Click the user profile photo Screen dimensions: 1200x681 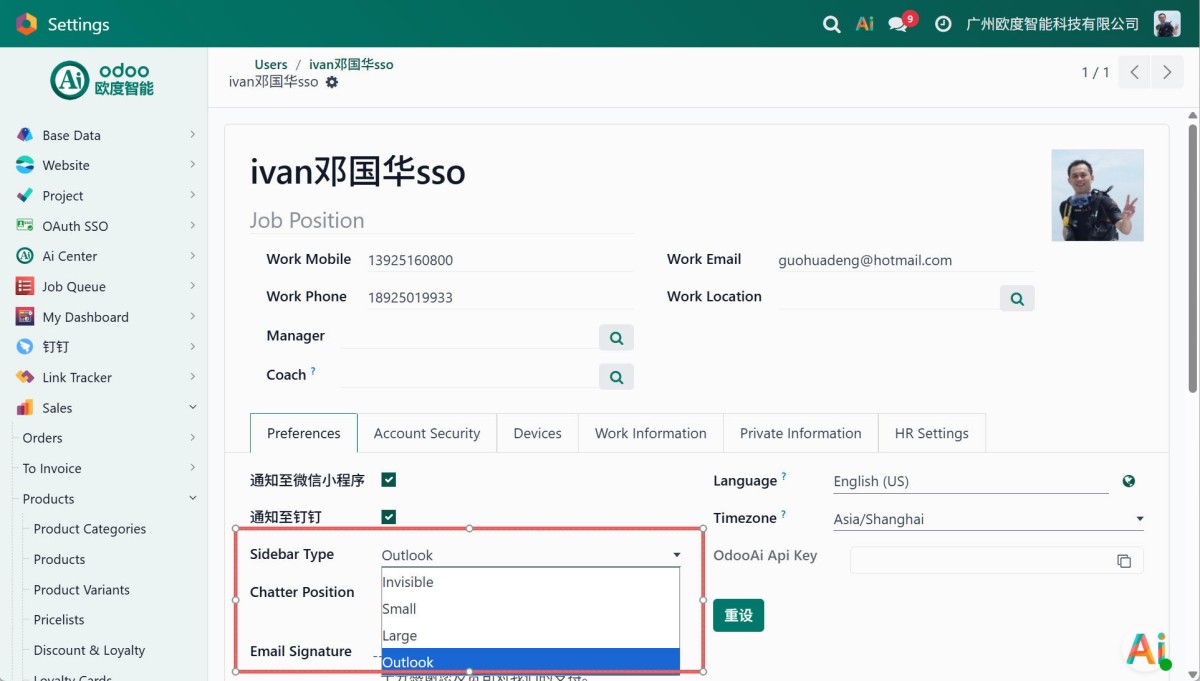1097,195
